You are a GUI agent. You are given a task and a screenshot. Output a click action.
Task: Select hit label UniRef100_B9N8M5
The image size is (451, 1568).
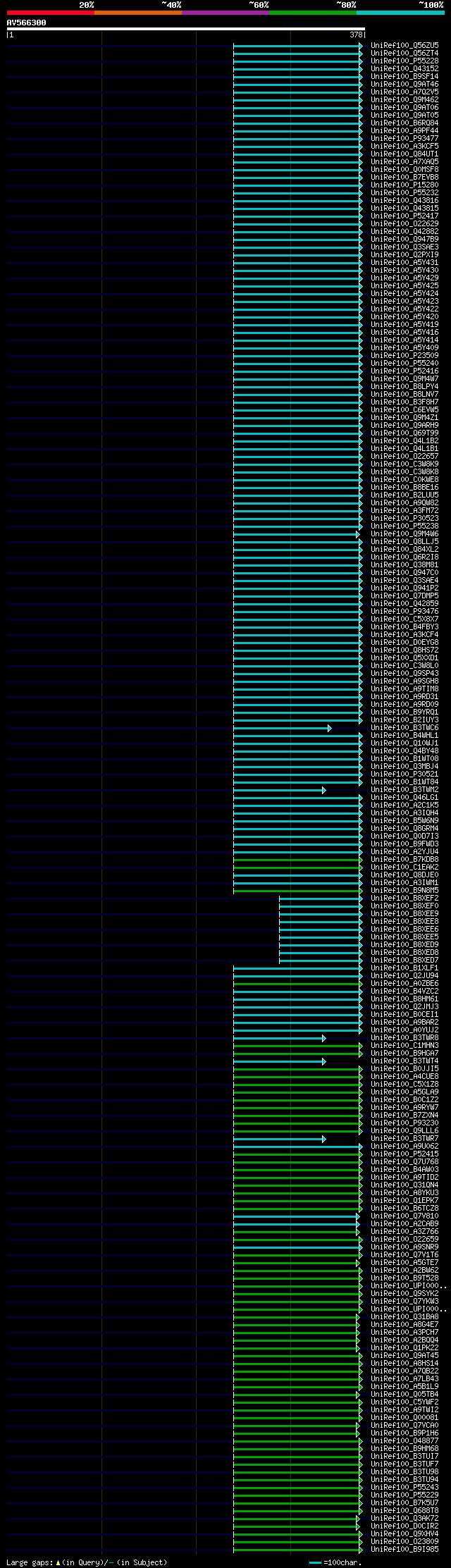tap(404, 890)
